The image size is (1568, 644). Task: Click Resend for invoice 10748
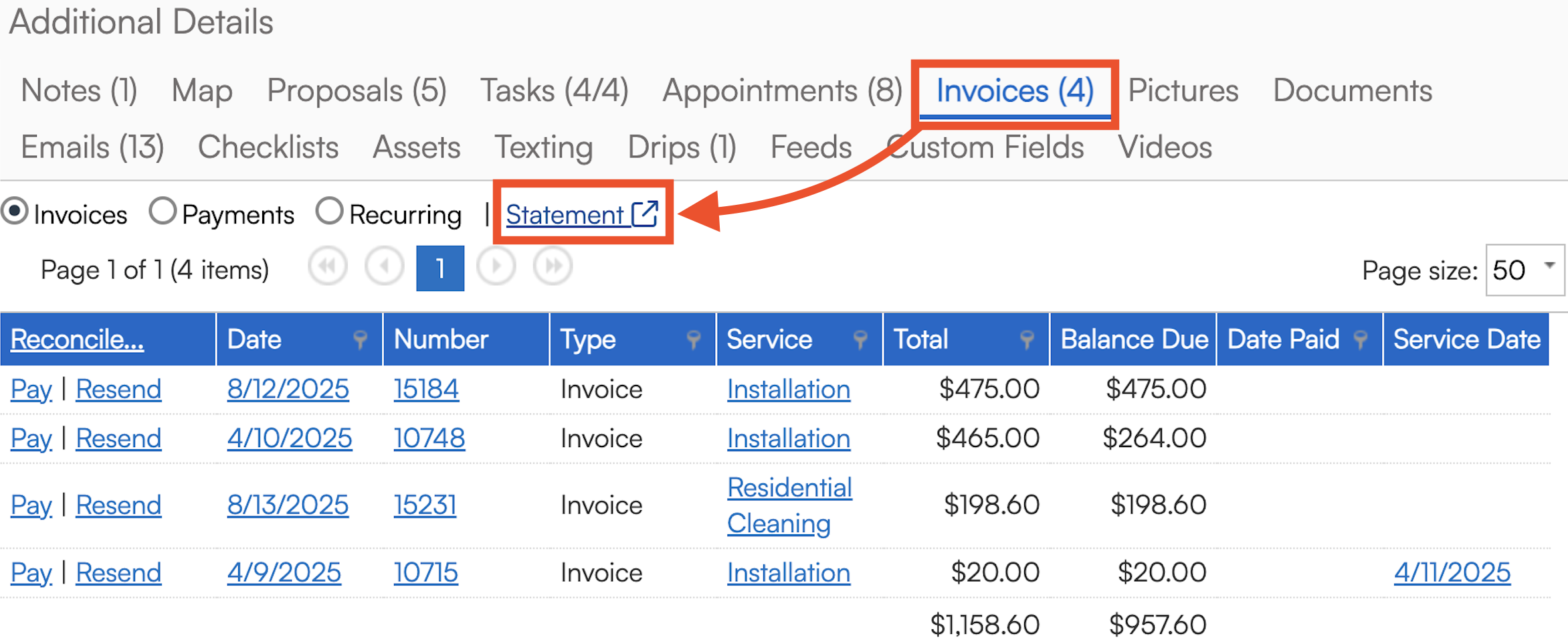click(x=118, y=439)
